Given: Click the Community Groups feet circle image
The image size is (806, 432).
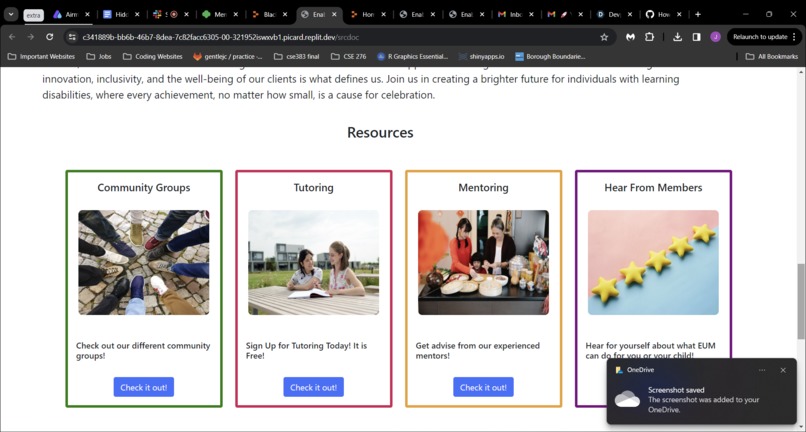Looking at the screenshot, I should point(144,262).
